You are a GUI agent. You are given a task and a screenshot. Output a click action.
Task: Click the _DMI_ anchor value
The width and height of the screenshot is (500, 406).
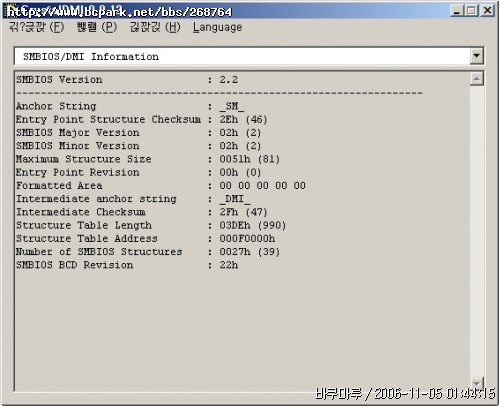tap(235, 199)
